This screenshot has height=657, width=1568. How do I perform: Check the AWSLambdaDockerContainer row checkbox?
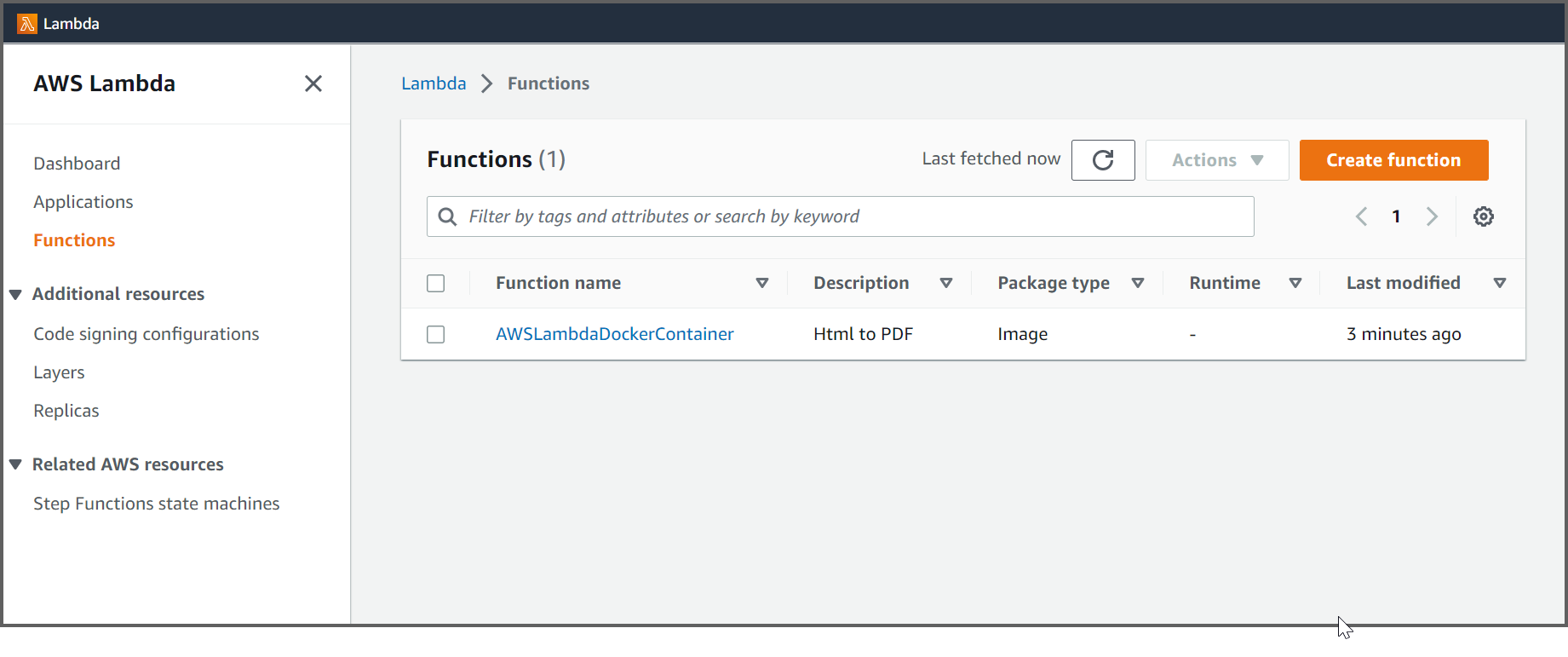click(x=436, y=334)
